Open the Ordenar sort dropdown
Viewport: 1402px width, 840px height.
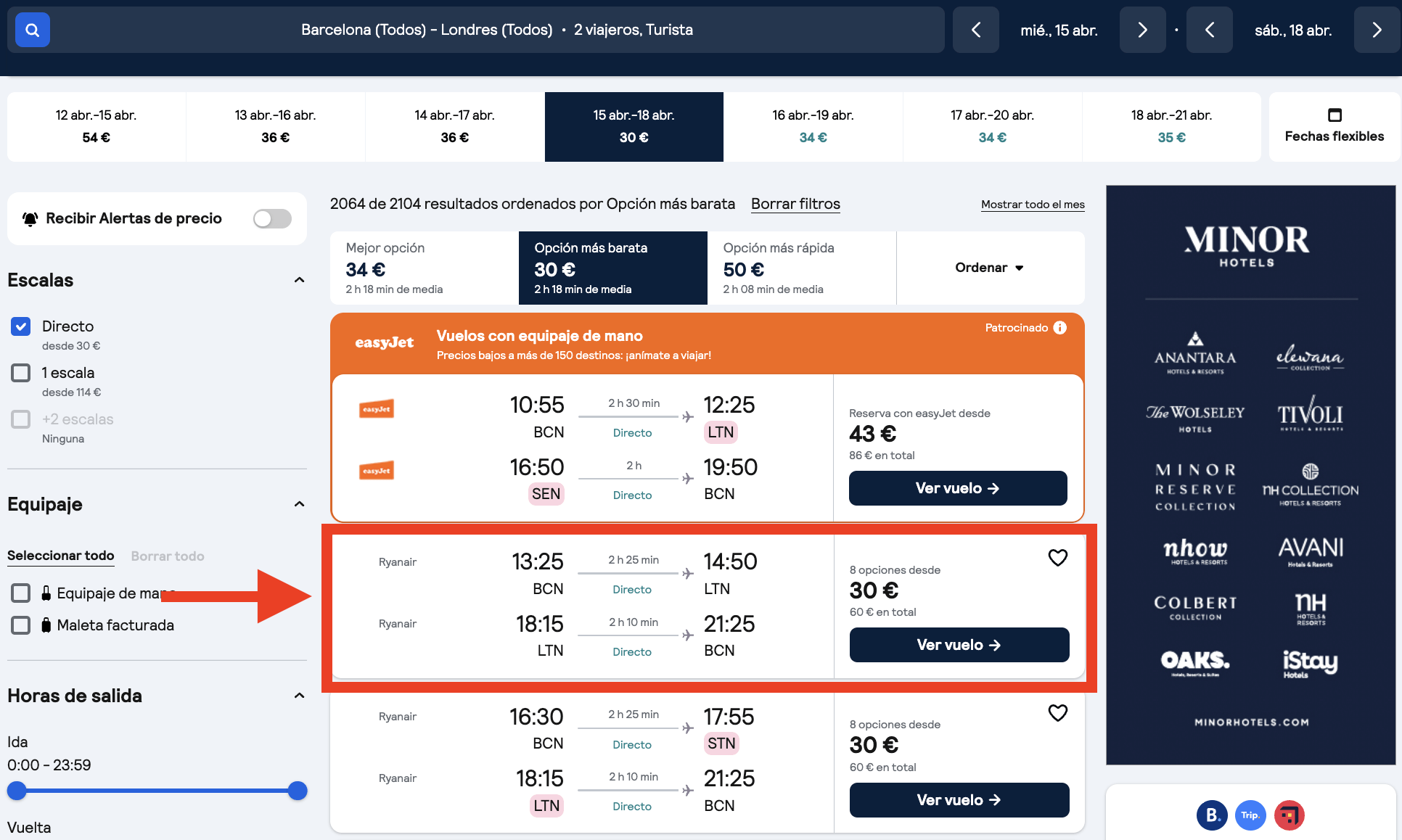click(989, 268)
